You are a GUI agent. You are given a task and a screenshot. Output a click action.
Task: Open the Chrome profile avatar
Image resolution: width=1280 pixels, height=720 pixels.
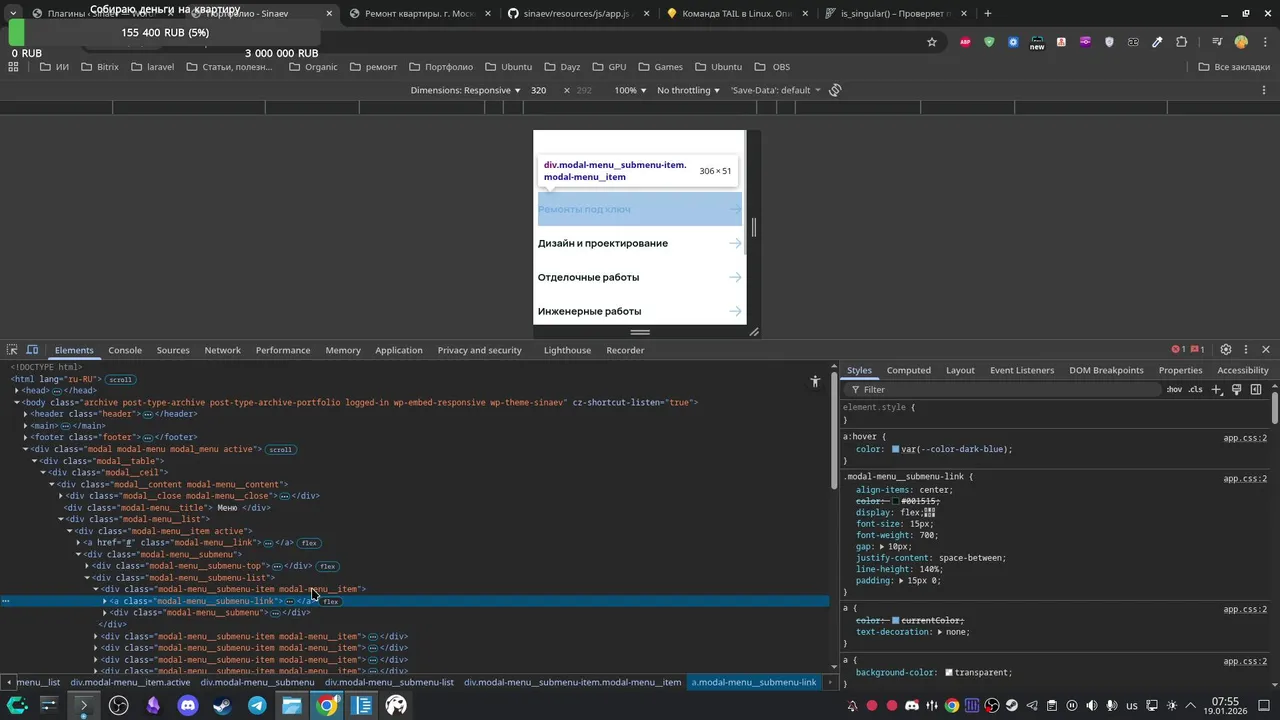1241,42
